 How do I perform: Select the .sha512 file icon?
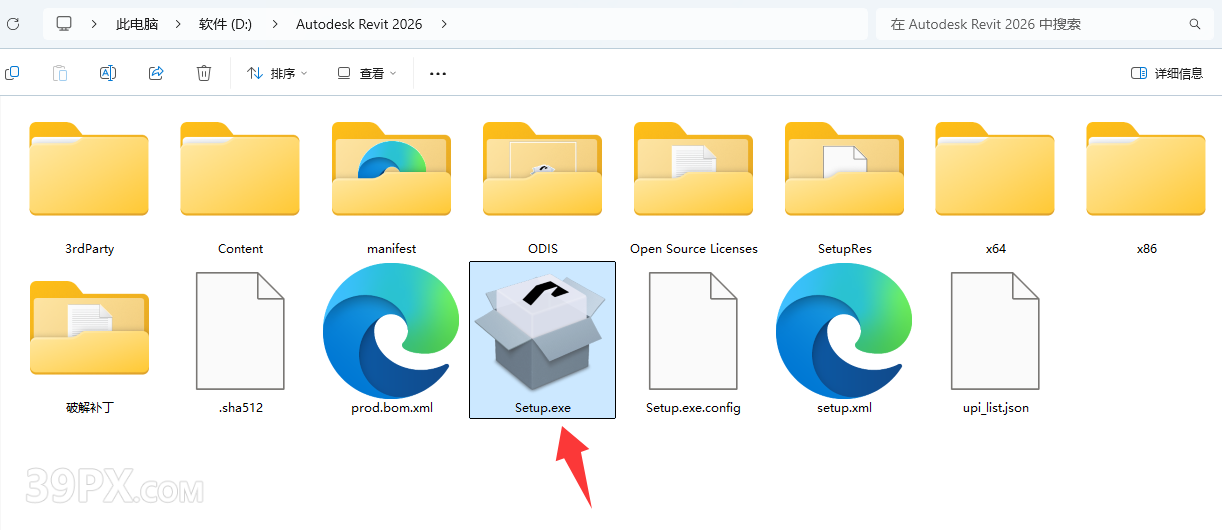pos(240,331)
